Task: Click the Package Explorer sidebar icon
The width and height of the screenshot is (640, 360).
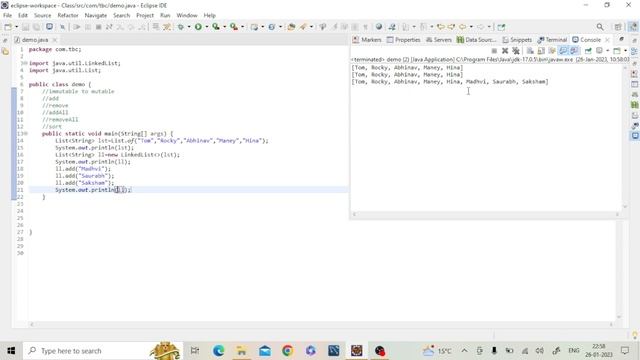Action: click(x=5, y=51)
